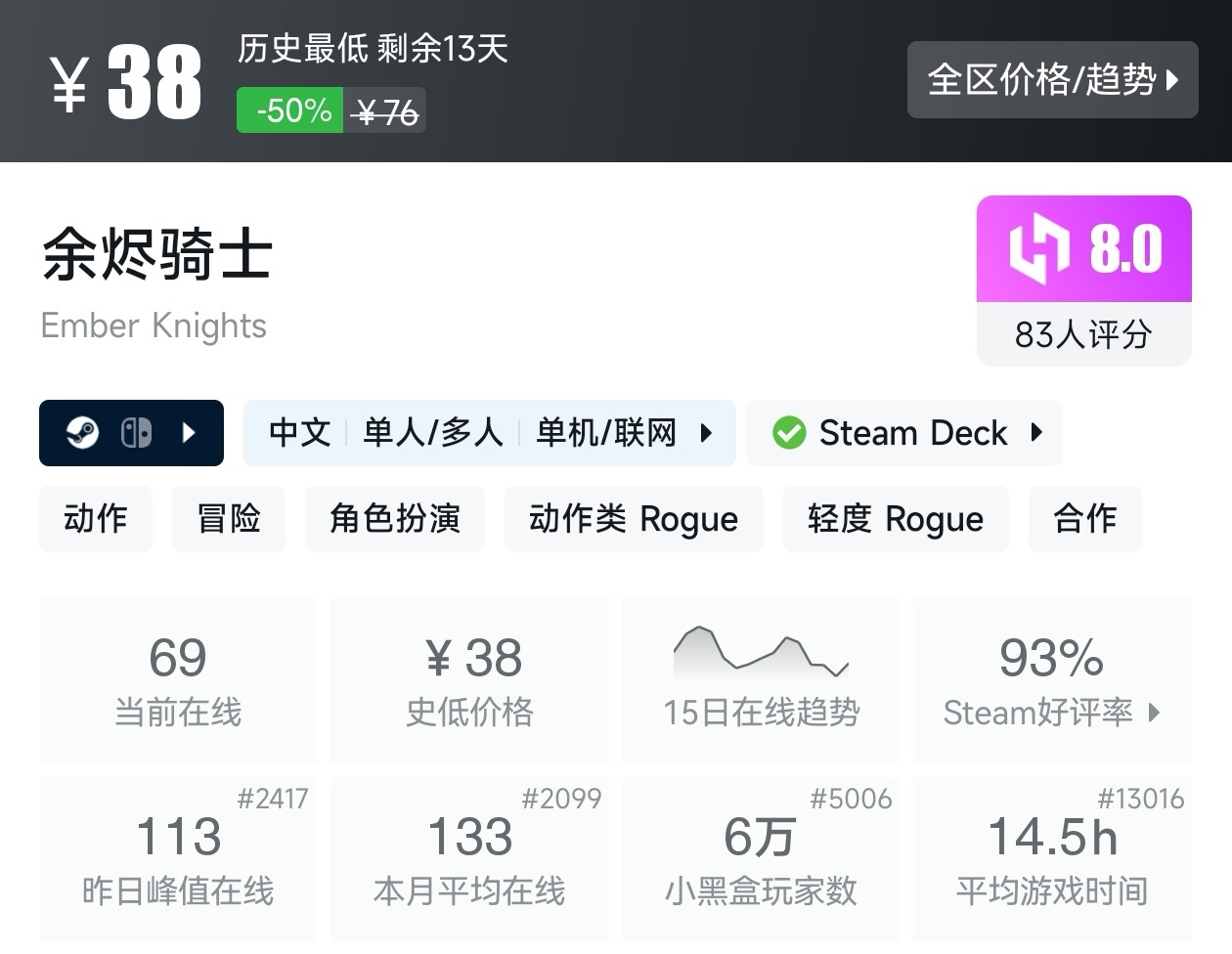Select the 动作 genre tag

click(96, 518)
